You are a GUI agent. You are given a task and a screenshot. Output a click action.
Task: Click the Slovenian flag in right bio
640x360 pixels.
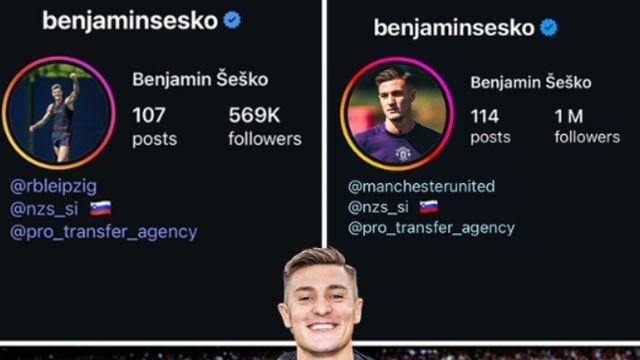coord(429,207)
